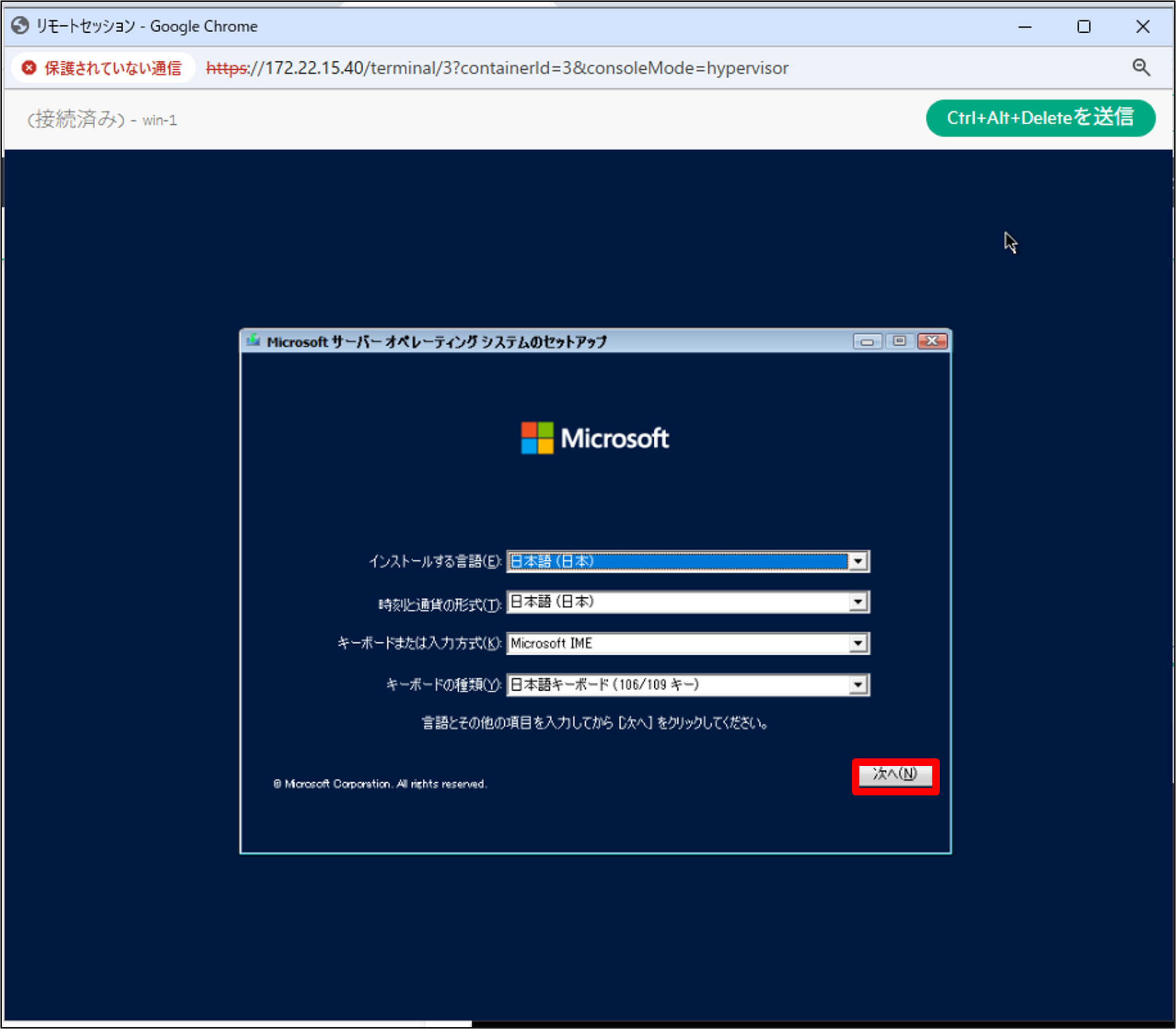Image resolution: width=1176 pixels, height=1029 pixels.
Task: Expand the 時刻と通貨の形式 dropdown arrow
Action: 858,602
